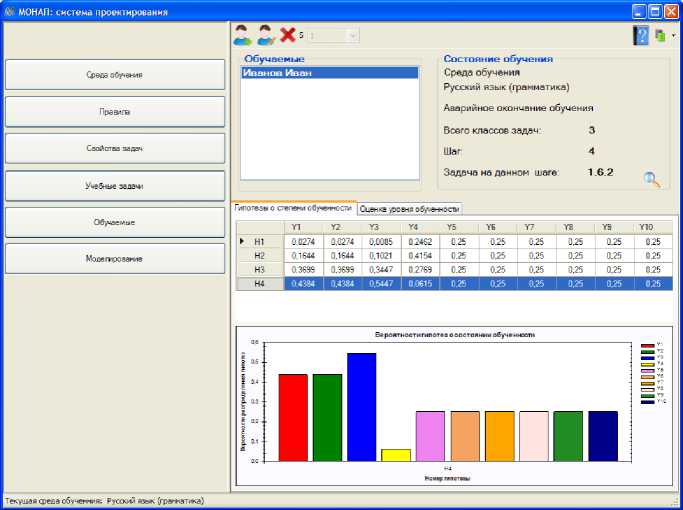Click cell 0,0085 in row H1
Viewport: 683px width, 510px height.
pyautogui.click(x=381, y=242)
